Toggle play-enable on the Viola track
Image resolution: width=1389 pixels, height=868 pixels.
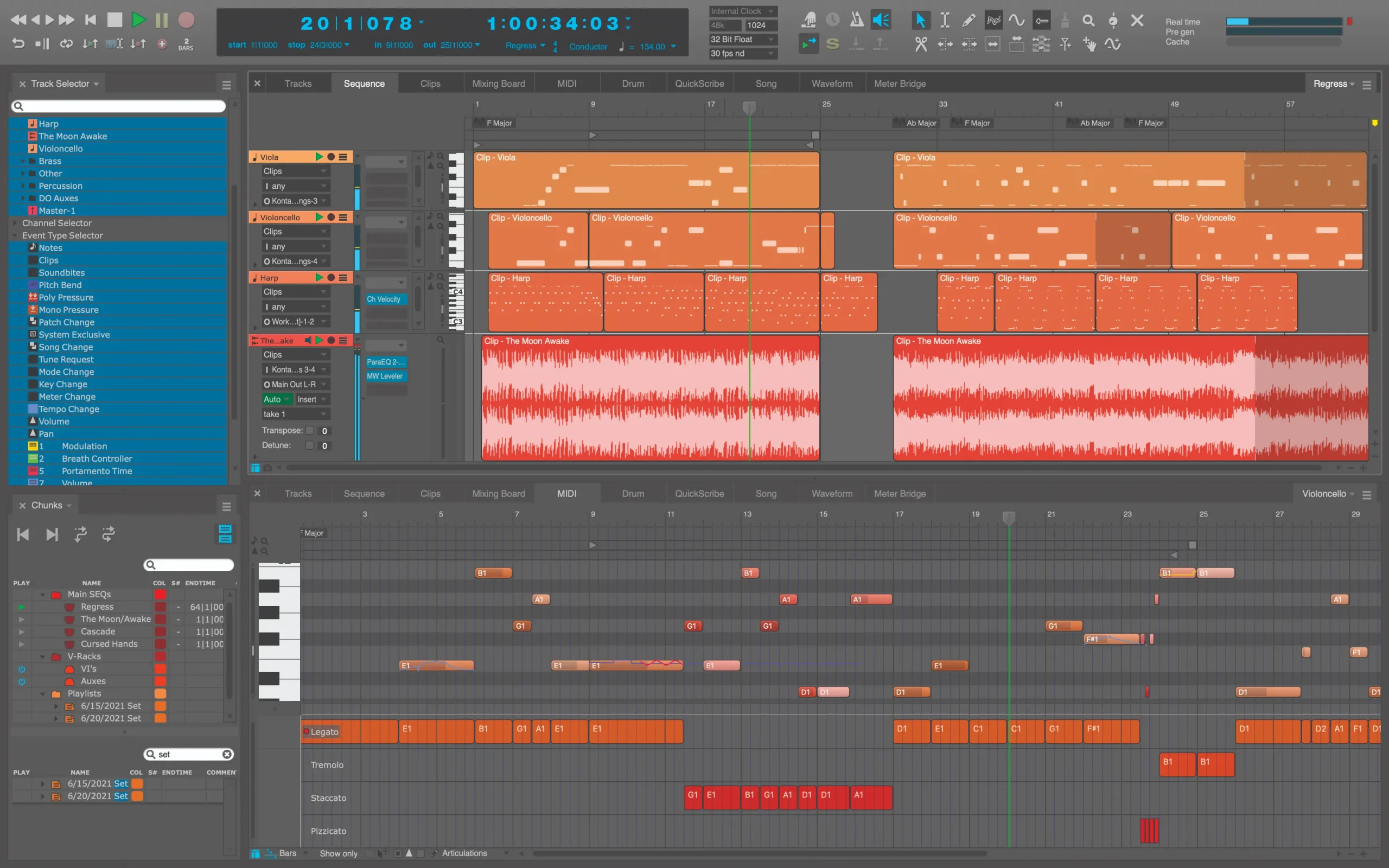[x=319, y=157]
